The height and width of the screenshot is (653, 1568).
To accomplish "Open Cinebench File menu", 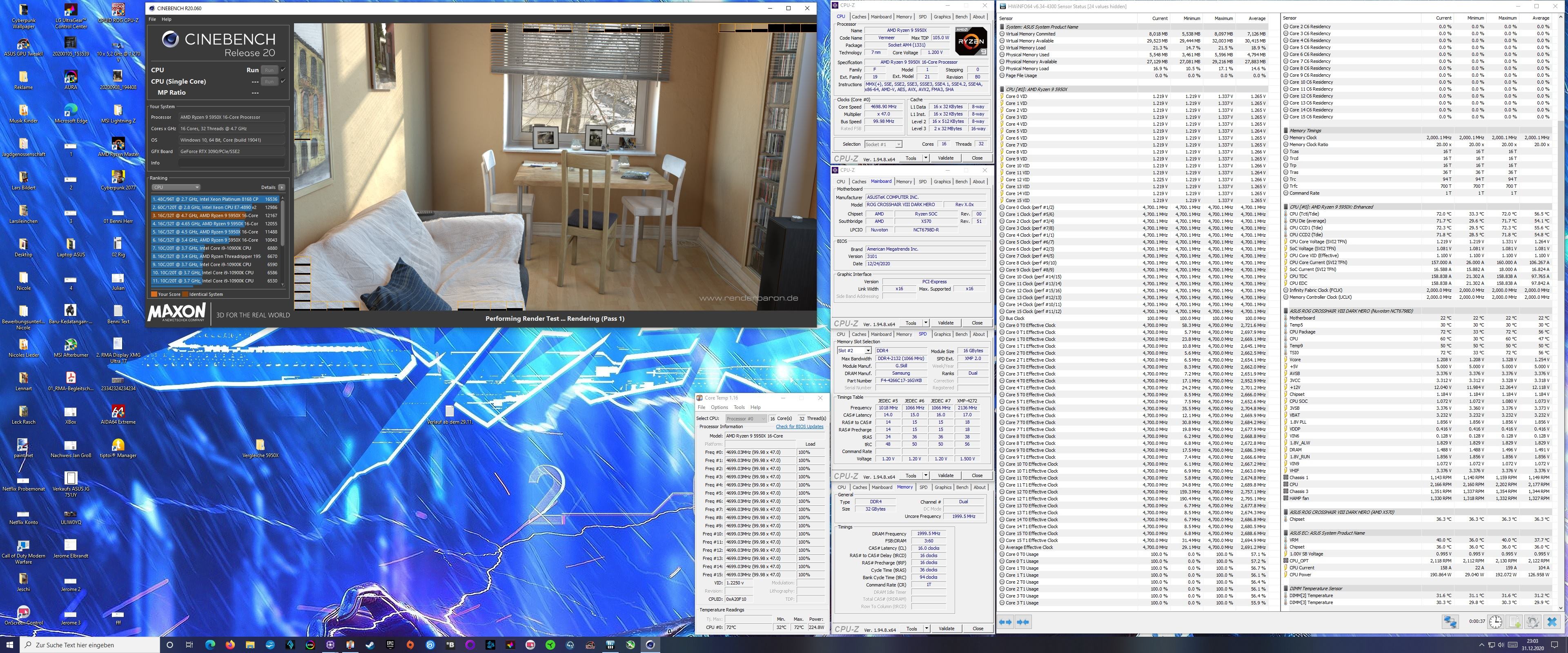I will [x=152, y=20].
